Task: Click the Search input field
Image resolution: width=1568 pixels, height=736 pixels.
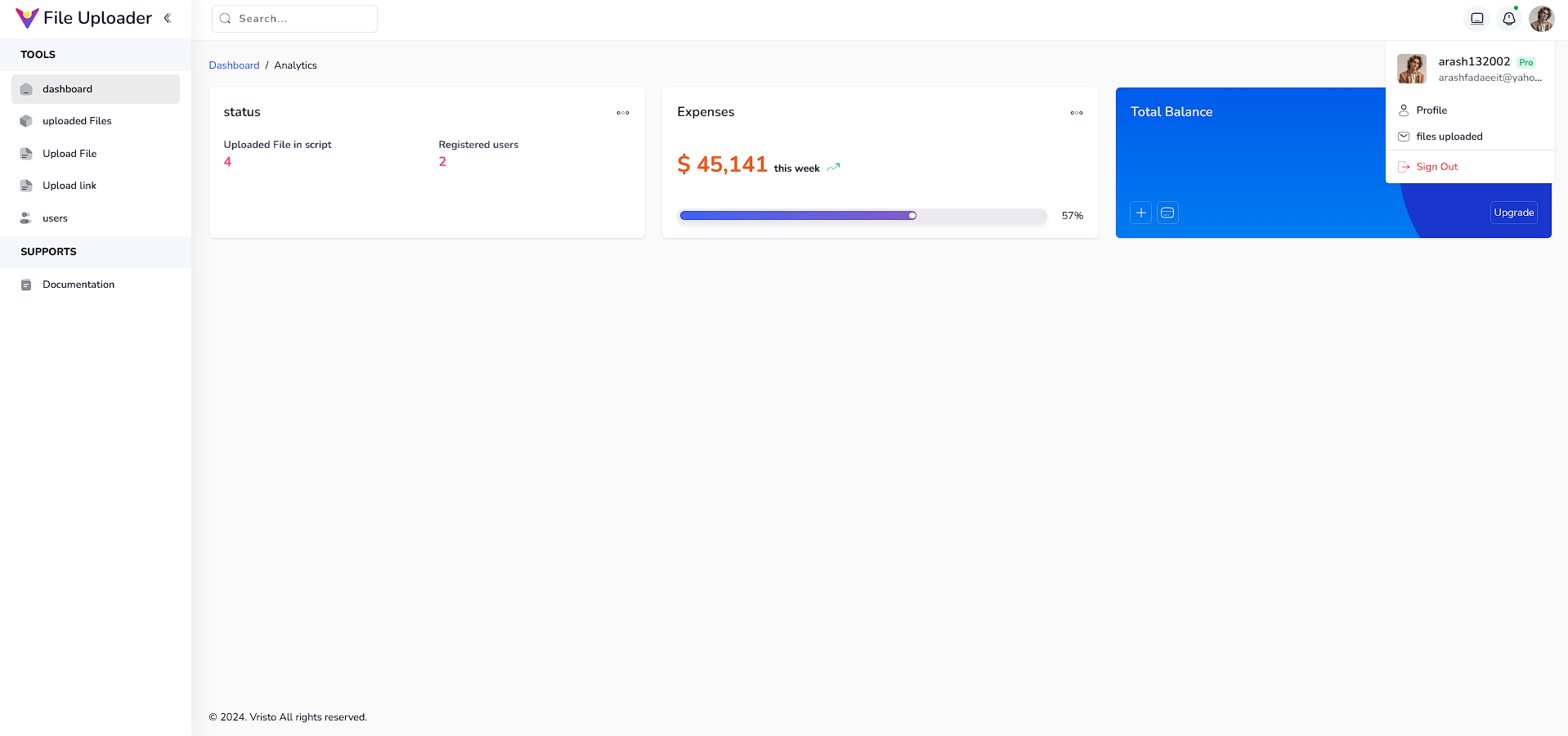Action: (294, 19)
